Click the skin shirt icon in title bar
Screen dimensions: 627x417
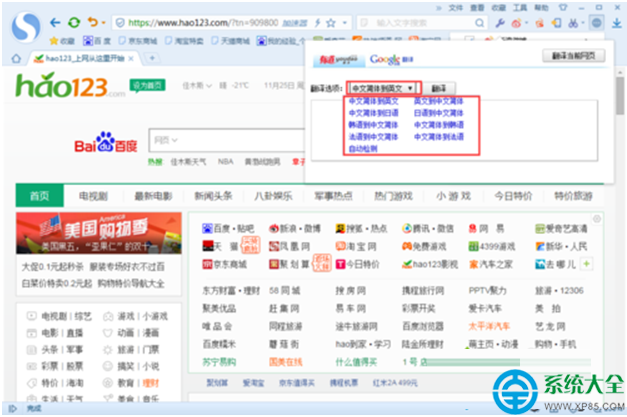563,8
